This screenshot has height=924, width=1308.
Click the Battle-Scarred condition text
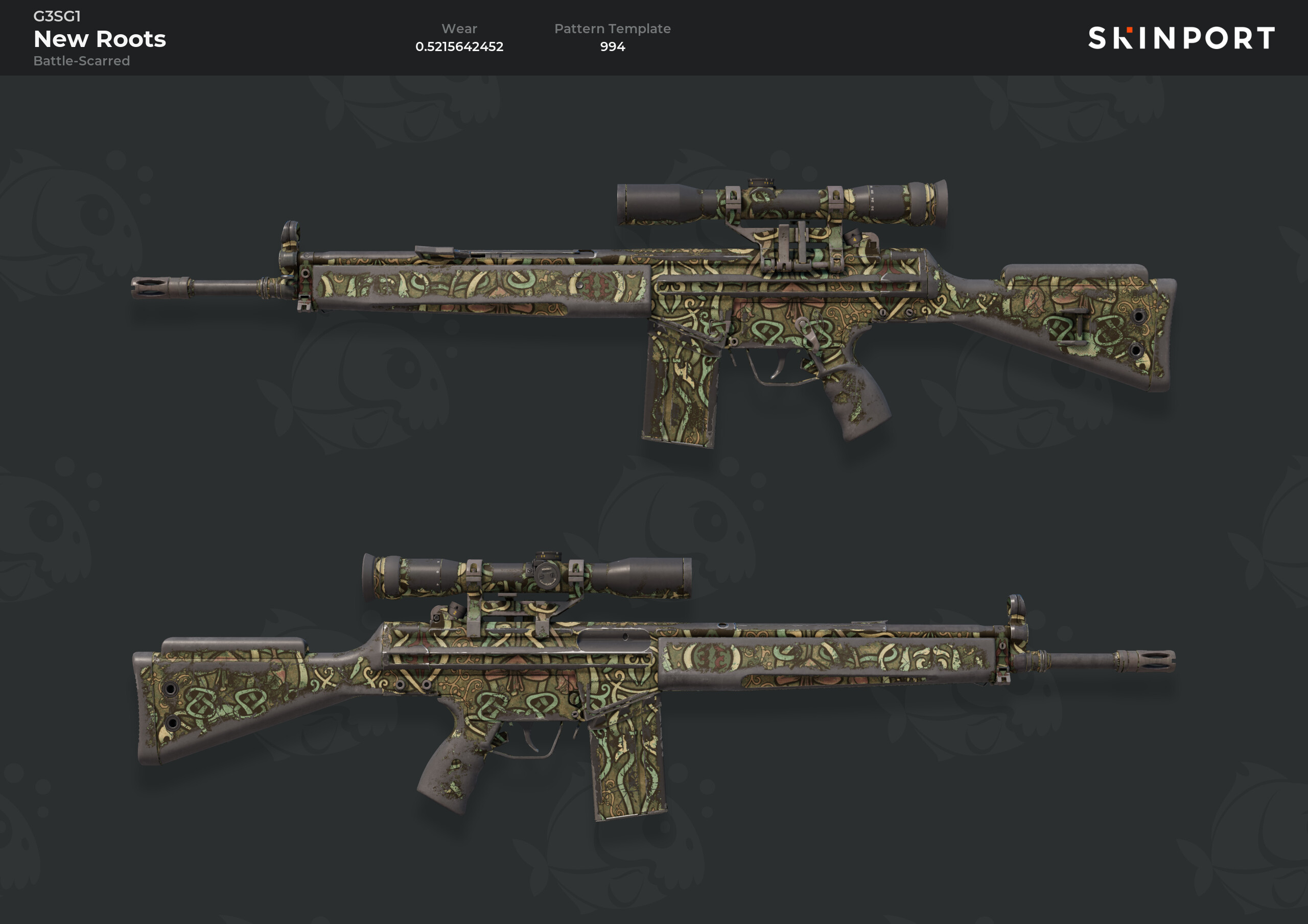(x=81, y=60)
